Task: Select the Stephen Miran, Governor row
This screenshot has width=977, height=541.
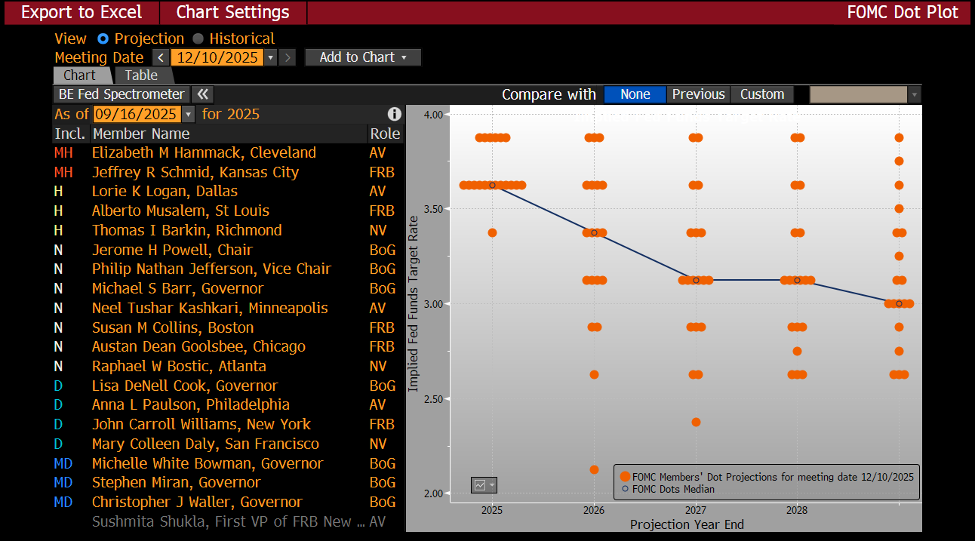Action: (228, 482)
